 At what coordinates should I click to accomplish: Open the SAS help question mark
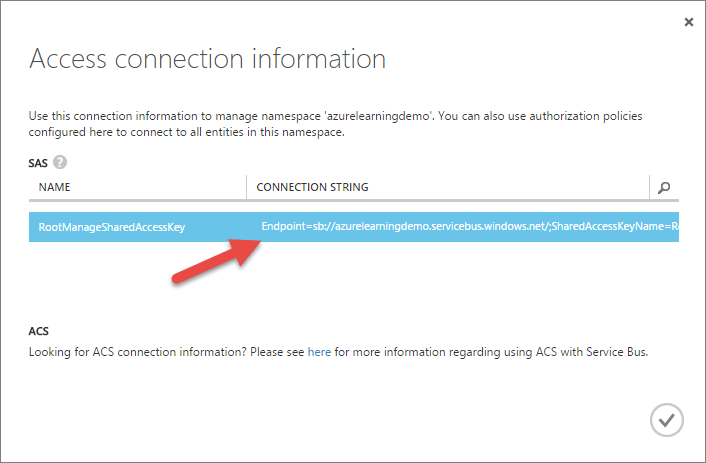pyautogui.click(x=60, y=162)
